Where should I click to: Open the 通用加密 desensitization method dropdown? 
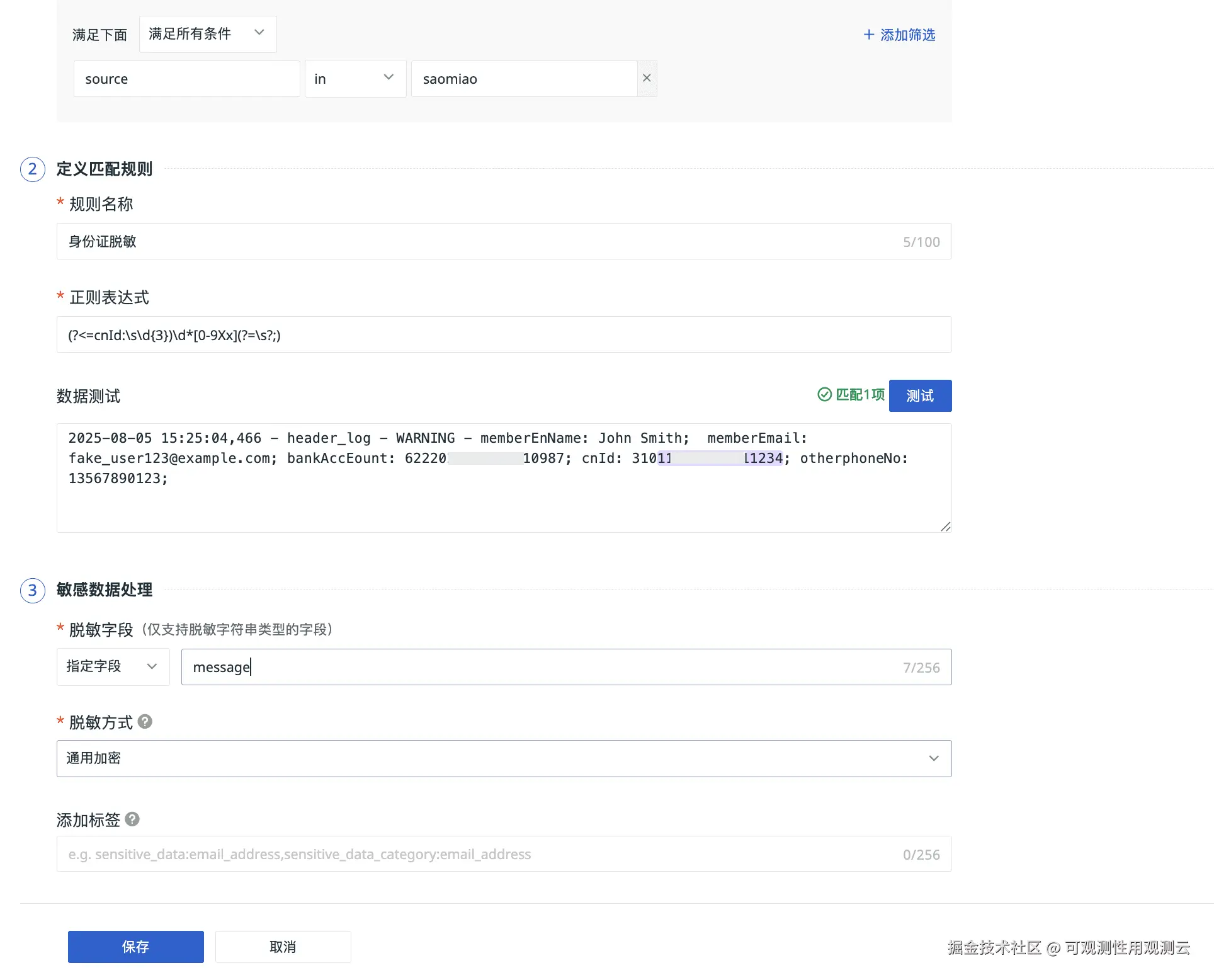tap(504, 758)
